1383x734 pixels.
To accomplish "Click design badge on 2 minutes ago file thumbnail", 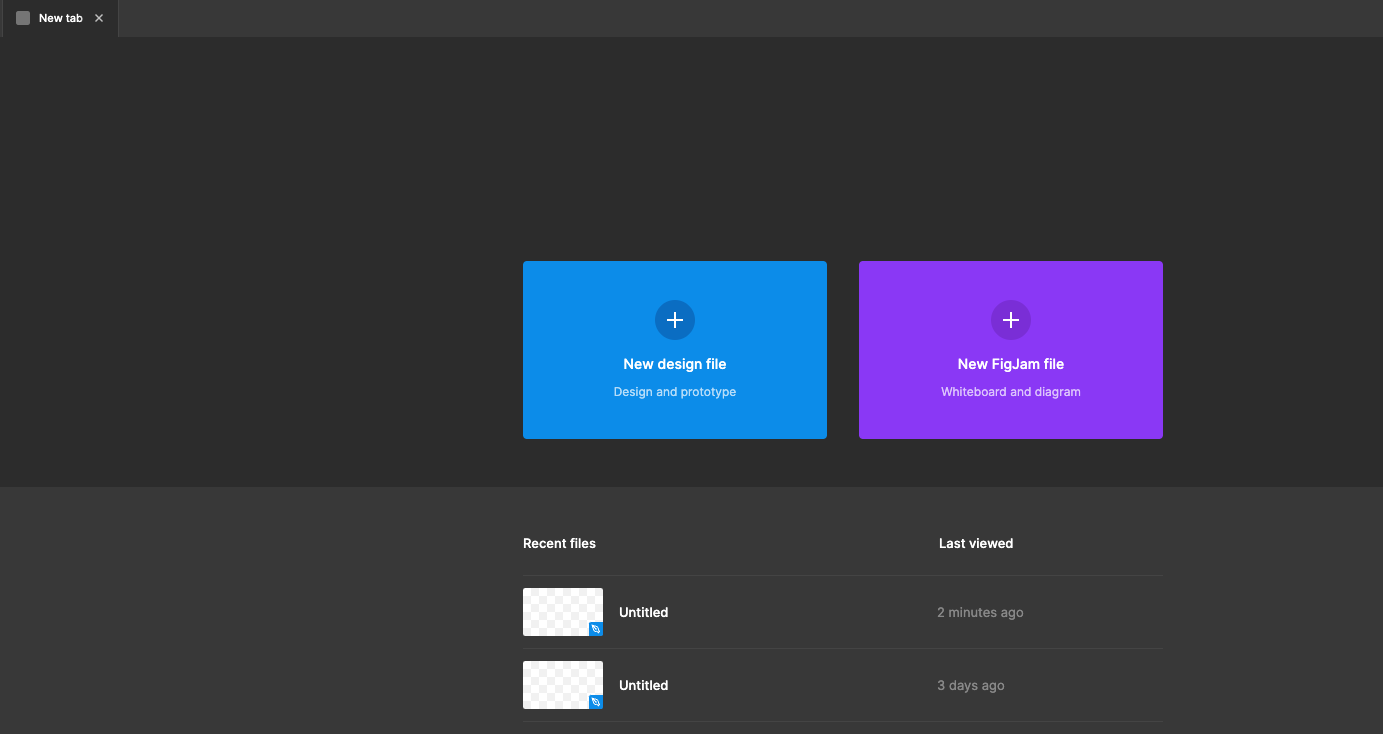I will point(596,629).
